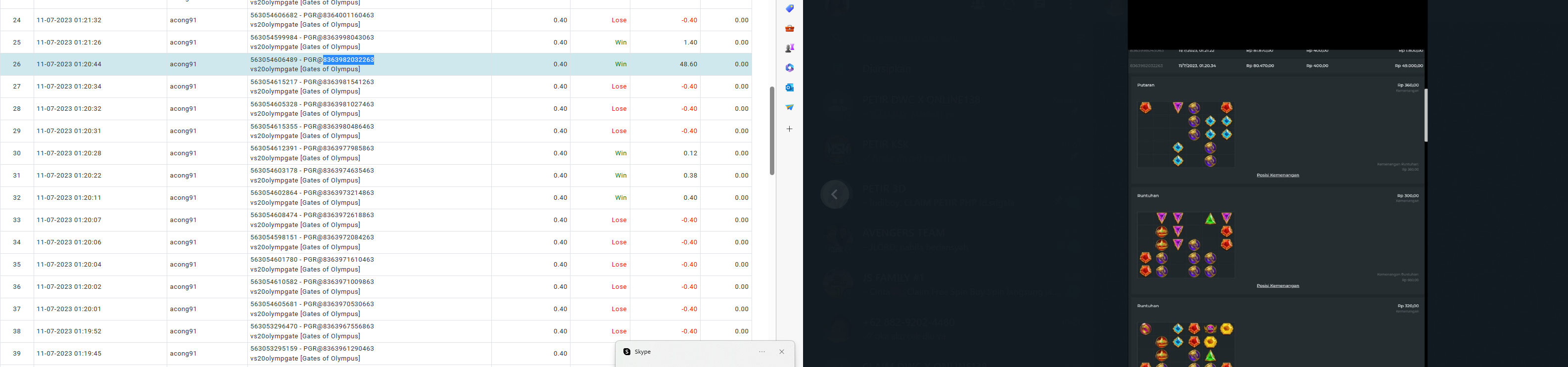This screenshot has width=1568, height=367.
Task: Add a sidebar app with plus icon
Action: tap(790, 129)
